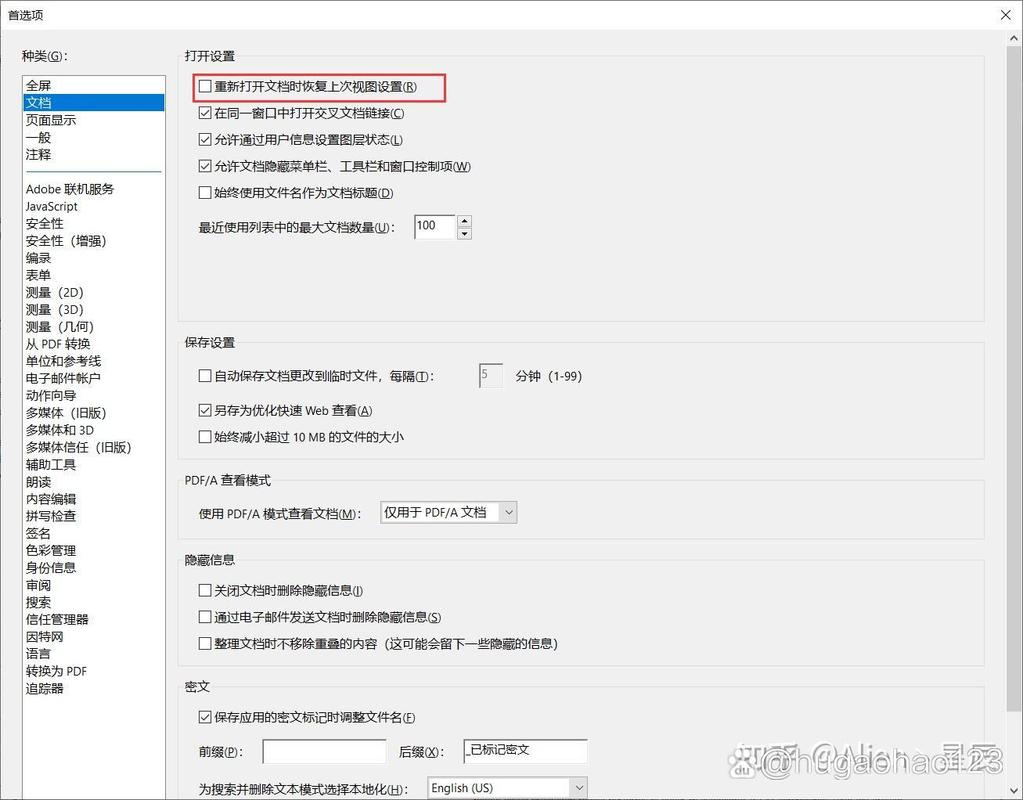Viewport: 1023px width, 800px height.
Task: Uncheck 另存为优化快速 Web 查看
Action: pos(205,411)
